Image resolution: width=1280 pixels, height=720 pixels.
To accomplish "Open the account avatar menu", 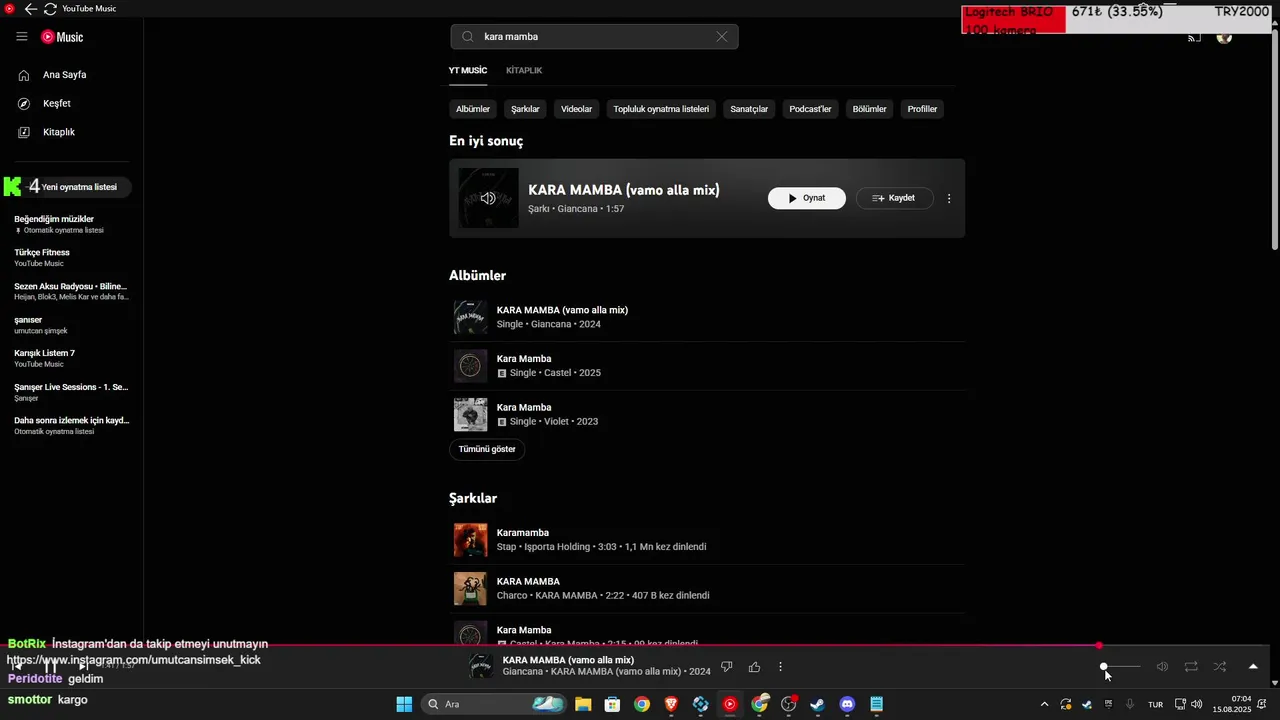I will 1224,38.
